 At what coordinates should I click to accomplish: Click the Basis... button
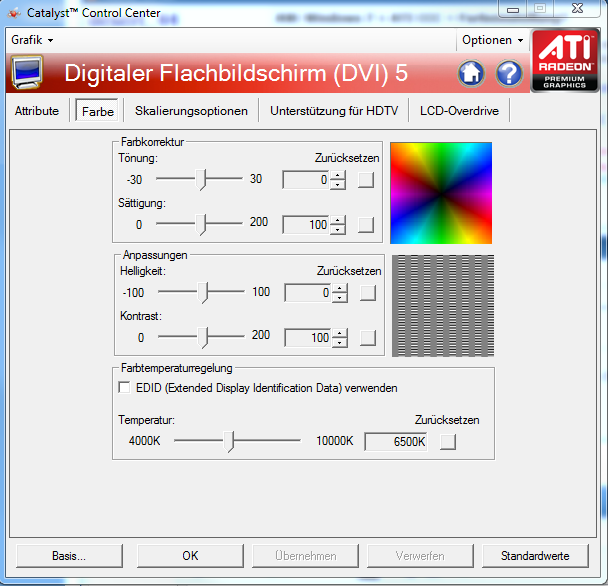coord(69,556)
